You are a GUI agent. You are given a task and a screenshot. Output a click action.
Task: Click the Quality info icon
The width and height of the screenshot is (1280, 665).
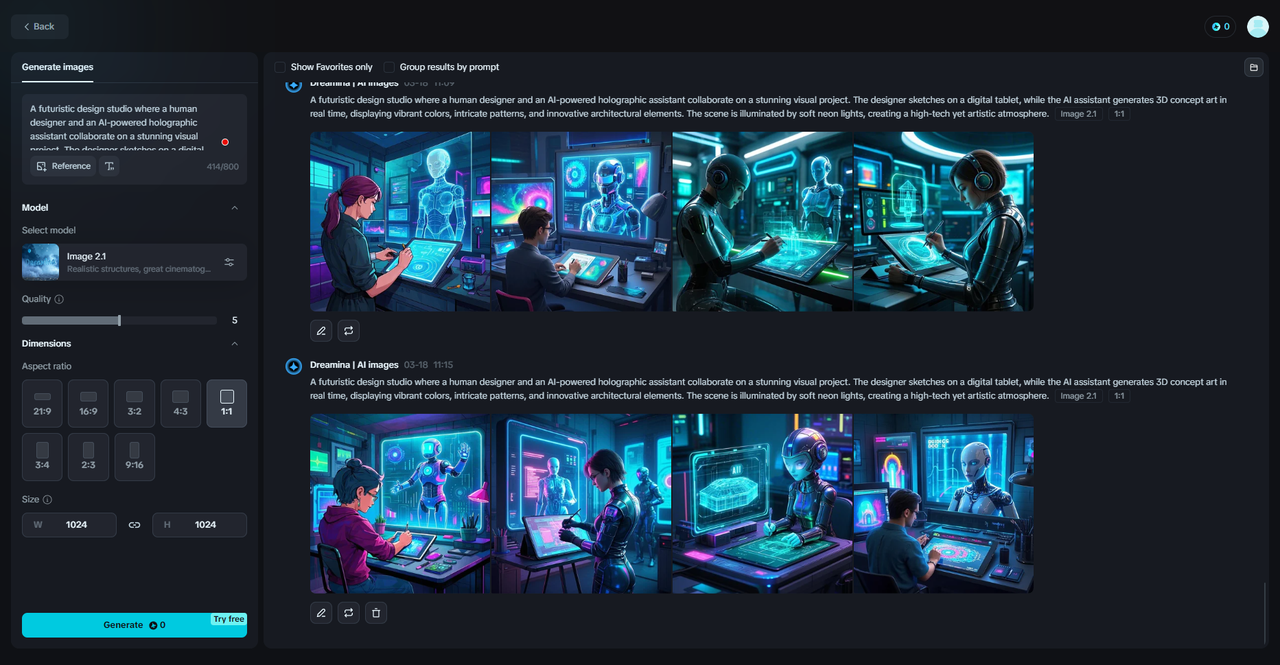coord(59,299)
